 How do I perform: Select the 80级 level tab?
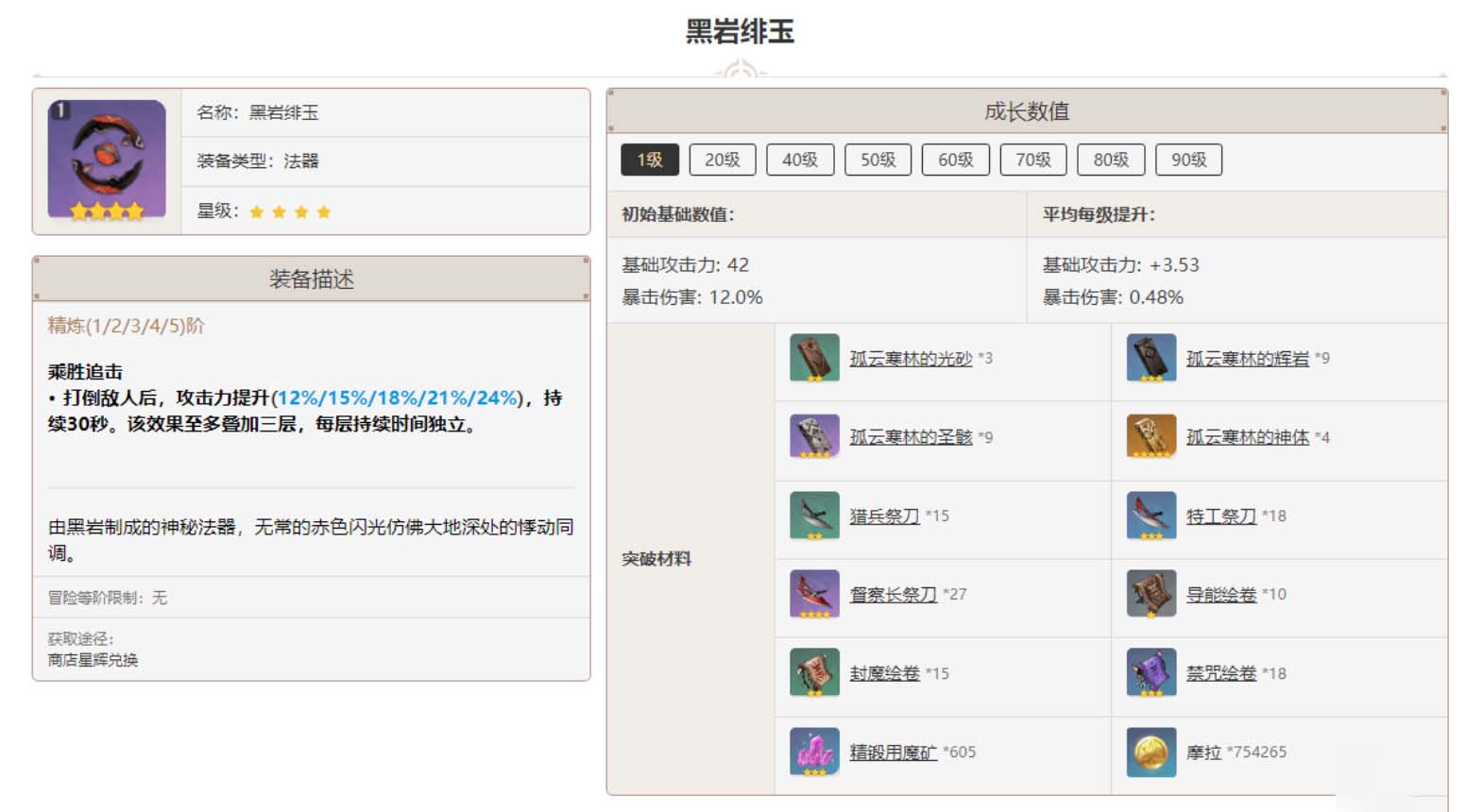point(1111,160)
